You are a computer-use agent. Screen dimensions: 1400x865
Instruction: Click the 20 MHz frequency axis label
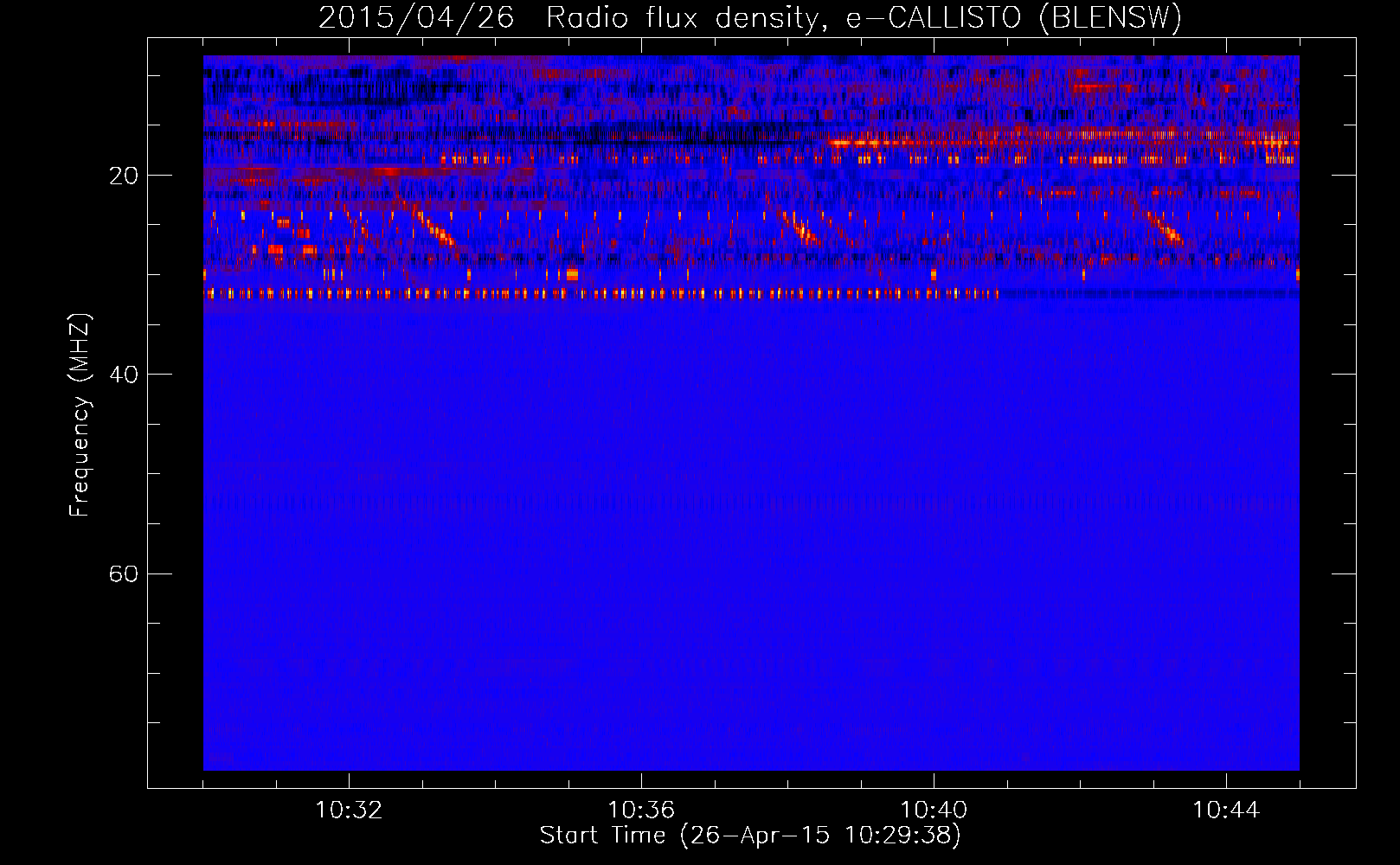124,176
